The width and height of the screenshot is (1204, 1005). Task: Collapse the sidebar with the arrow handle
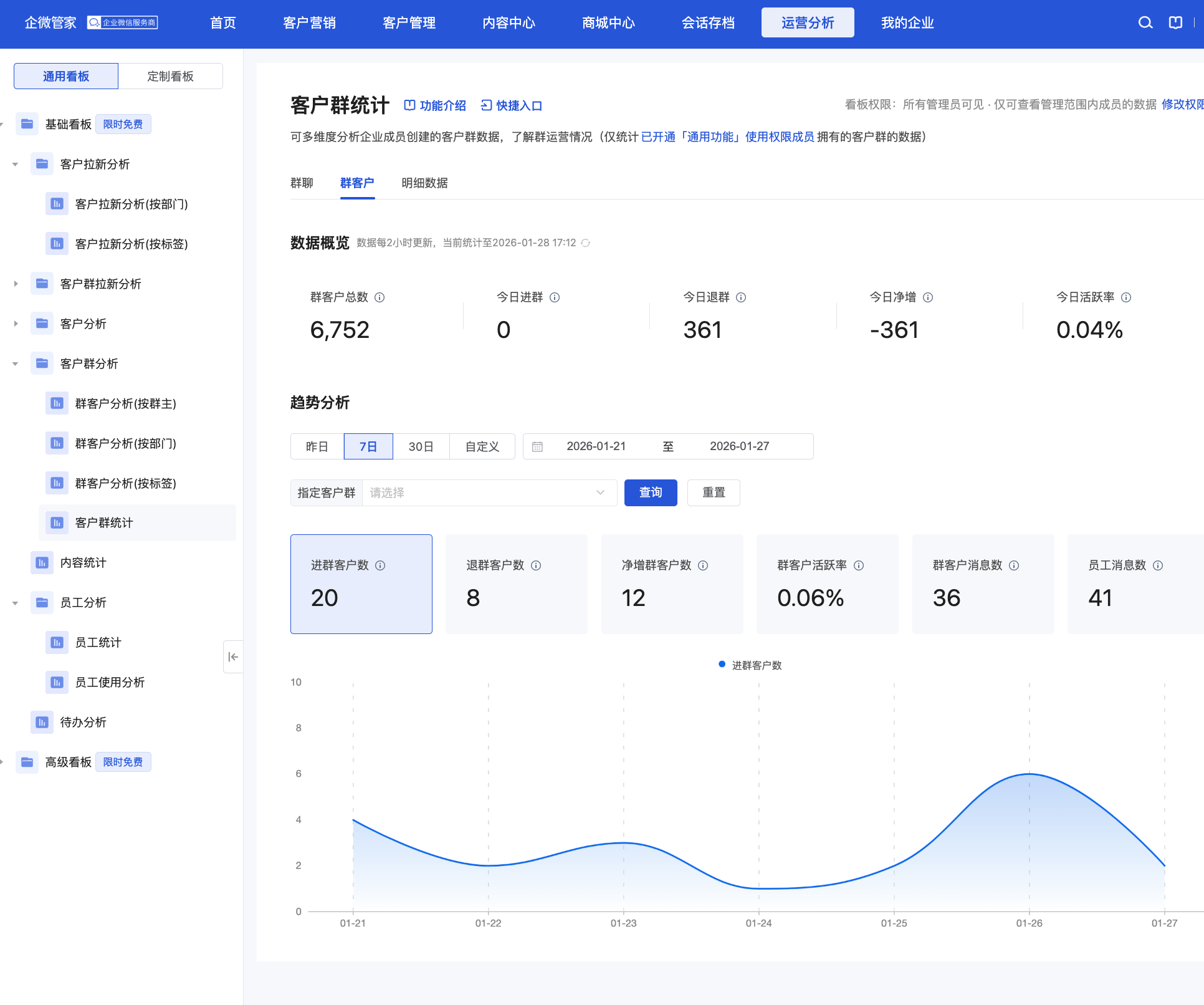tap(233, 656)
